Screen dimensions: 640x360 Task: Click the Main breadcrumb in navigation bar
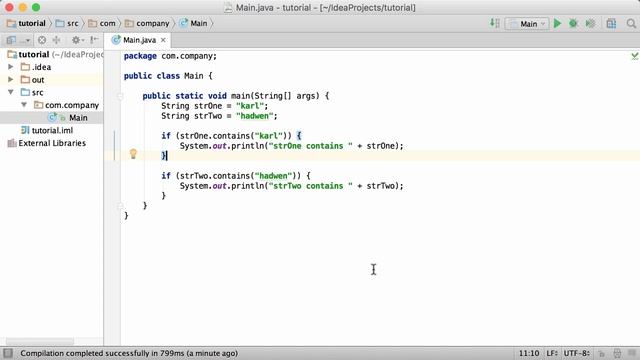194,24
